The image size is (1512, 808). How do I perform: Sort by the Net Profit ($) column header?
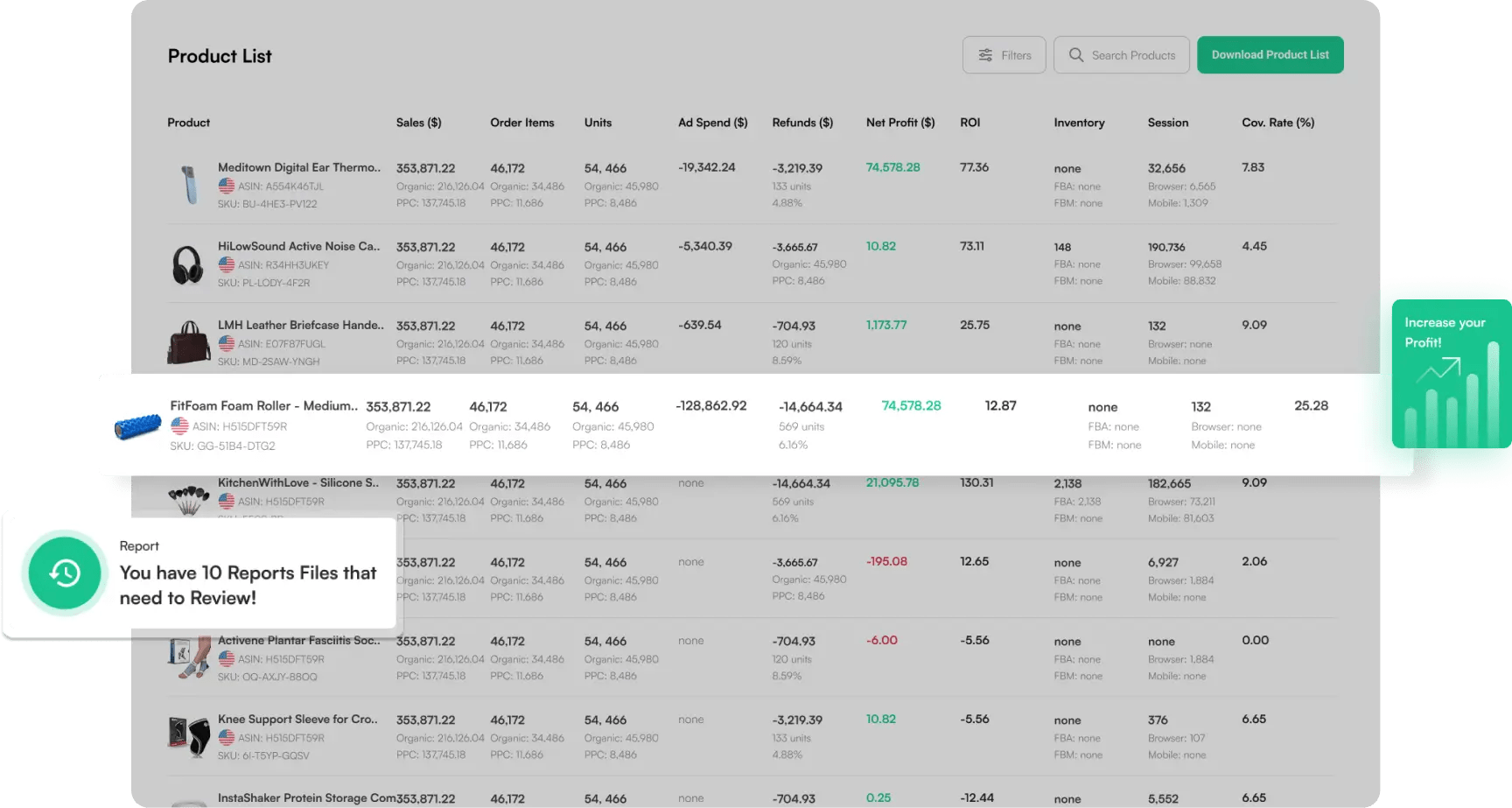[899, 123]
